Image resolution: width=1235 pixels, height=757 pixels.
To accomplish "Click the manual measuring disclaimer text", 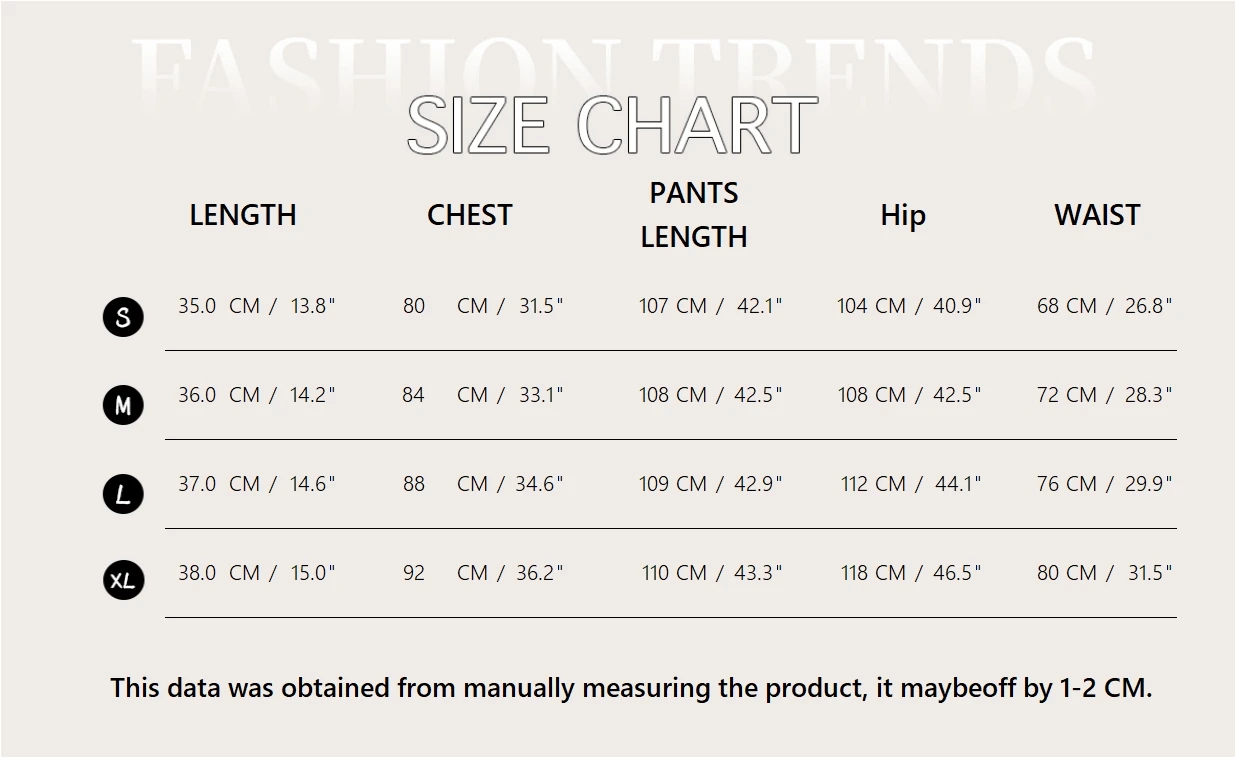I will (x=631, y=688).
